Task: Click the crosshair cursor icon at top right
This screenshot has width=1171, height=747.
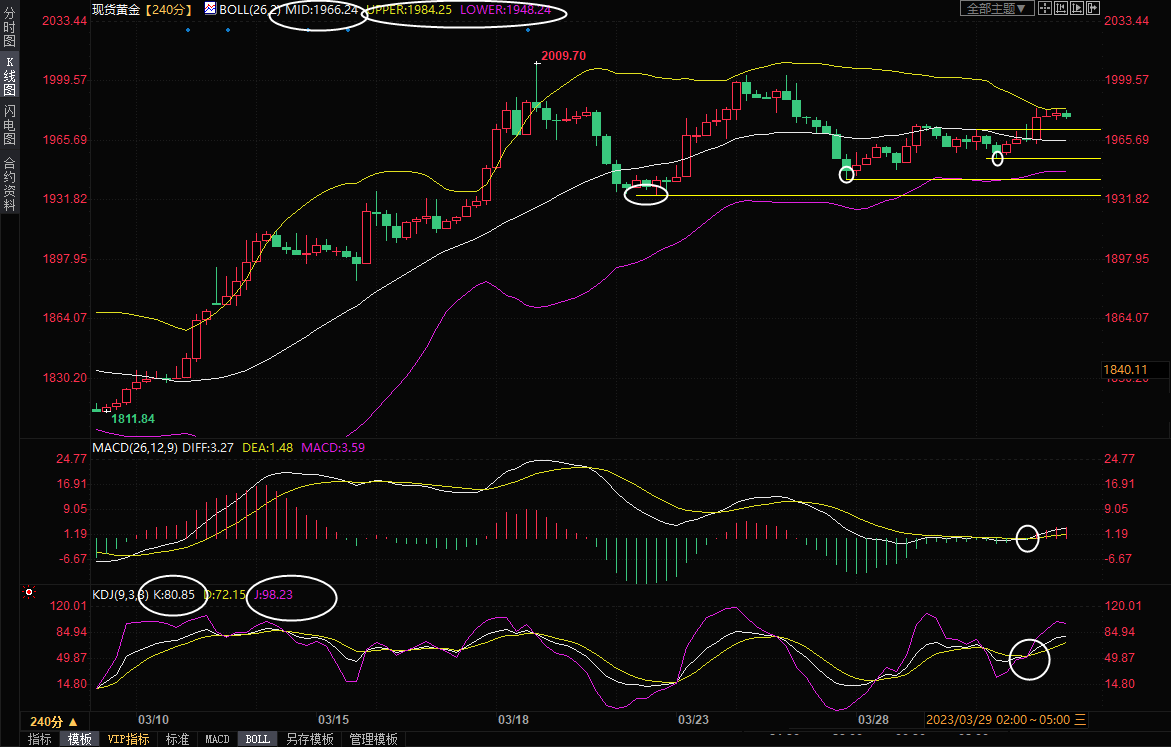Action: [x=1044, y=8]
